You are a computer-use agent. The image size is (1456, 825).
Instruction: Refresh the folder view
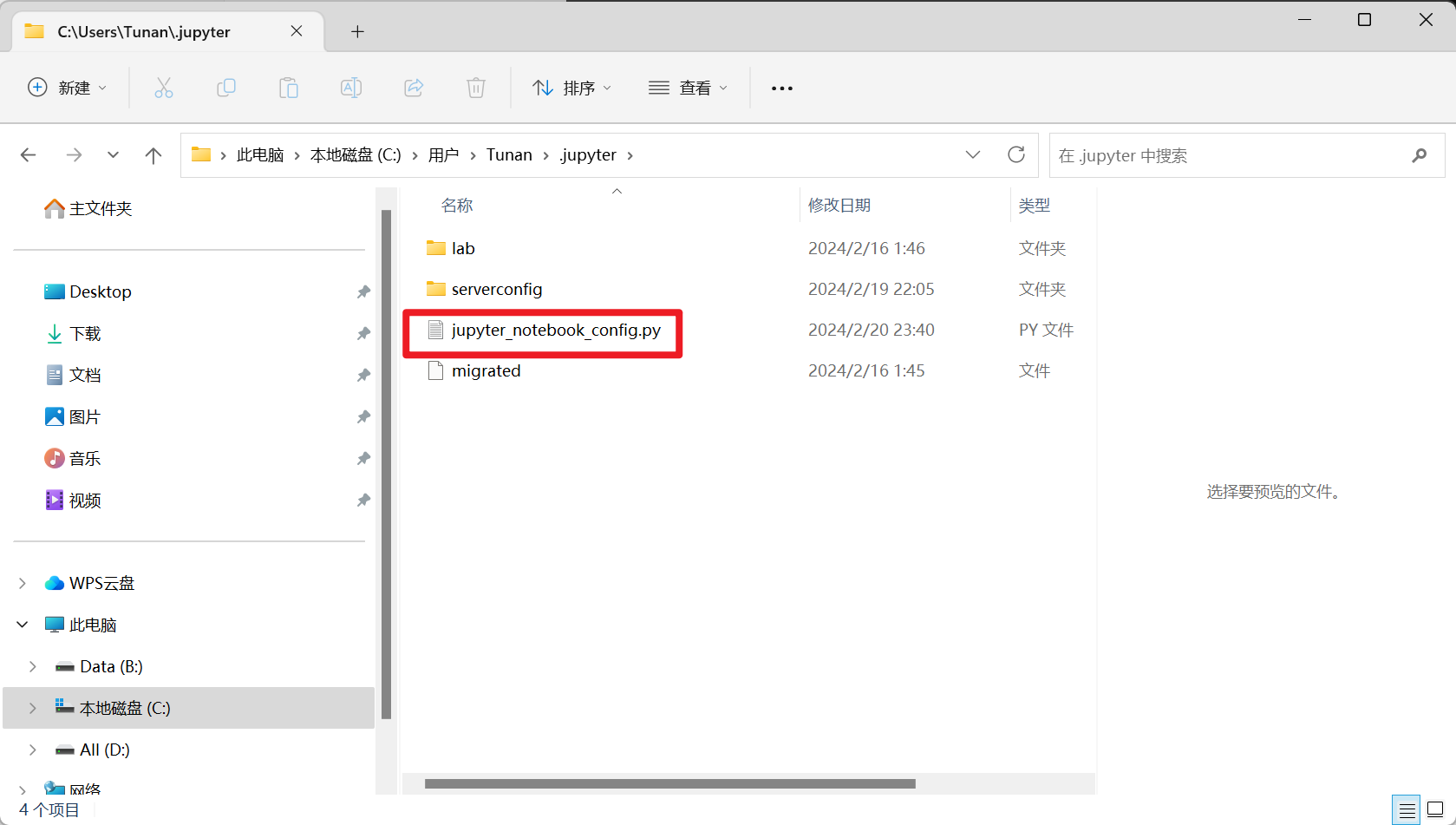pos(1016,154)
